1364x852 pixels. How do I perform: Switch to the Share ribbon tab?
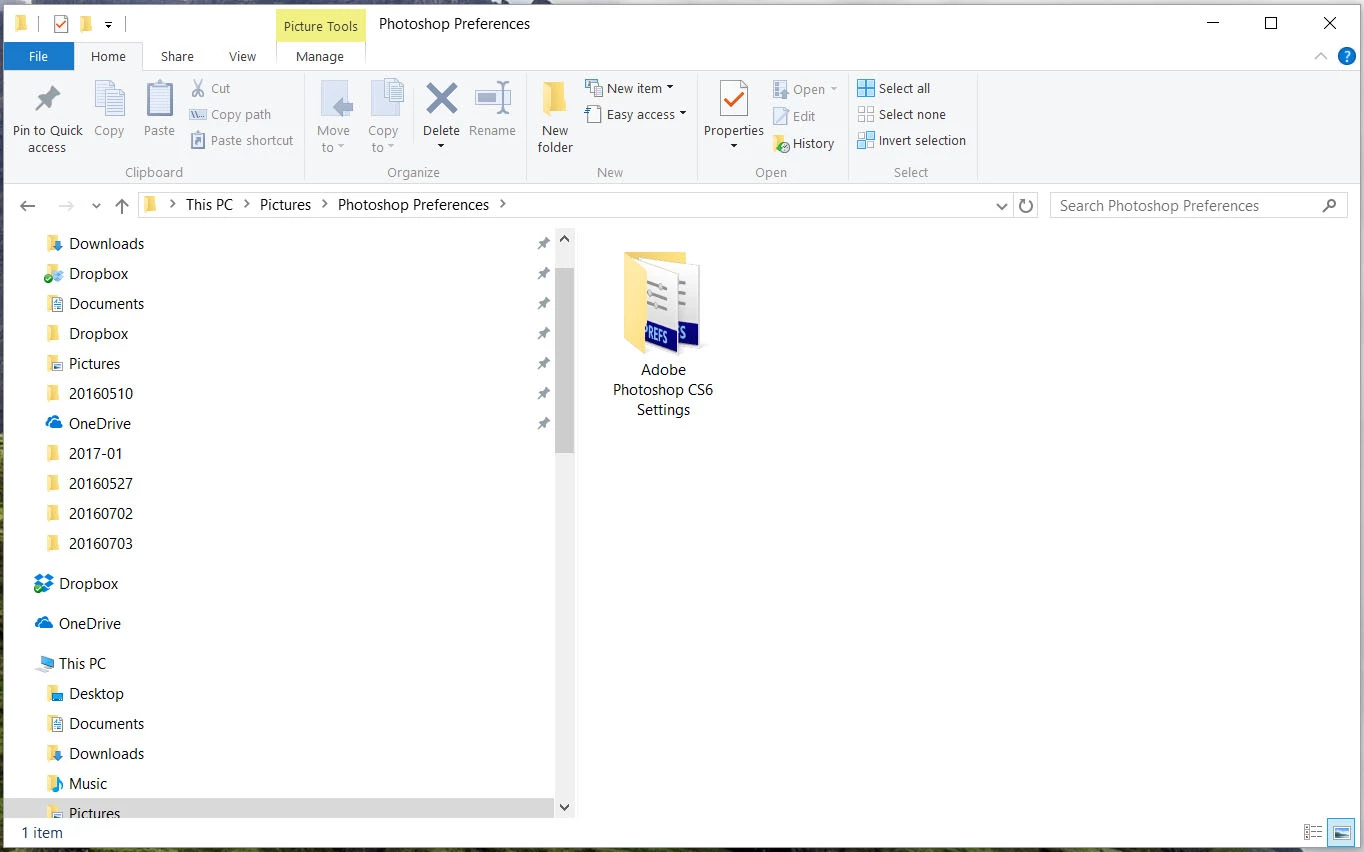point(177,56)
